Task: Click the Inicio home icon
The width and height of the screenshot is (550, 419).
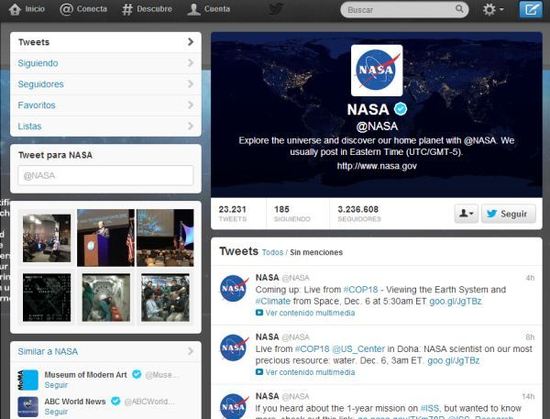Action: click(15, 9)
